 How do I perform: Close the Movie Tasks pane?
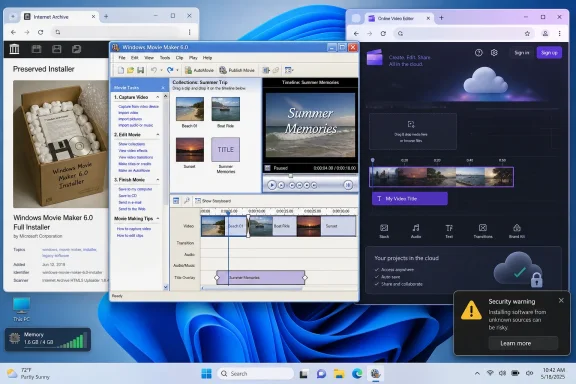click(x=163, y=88)
